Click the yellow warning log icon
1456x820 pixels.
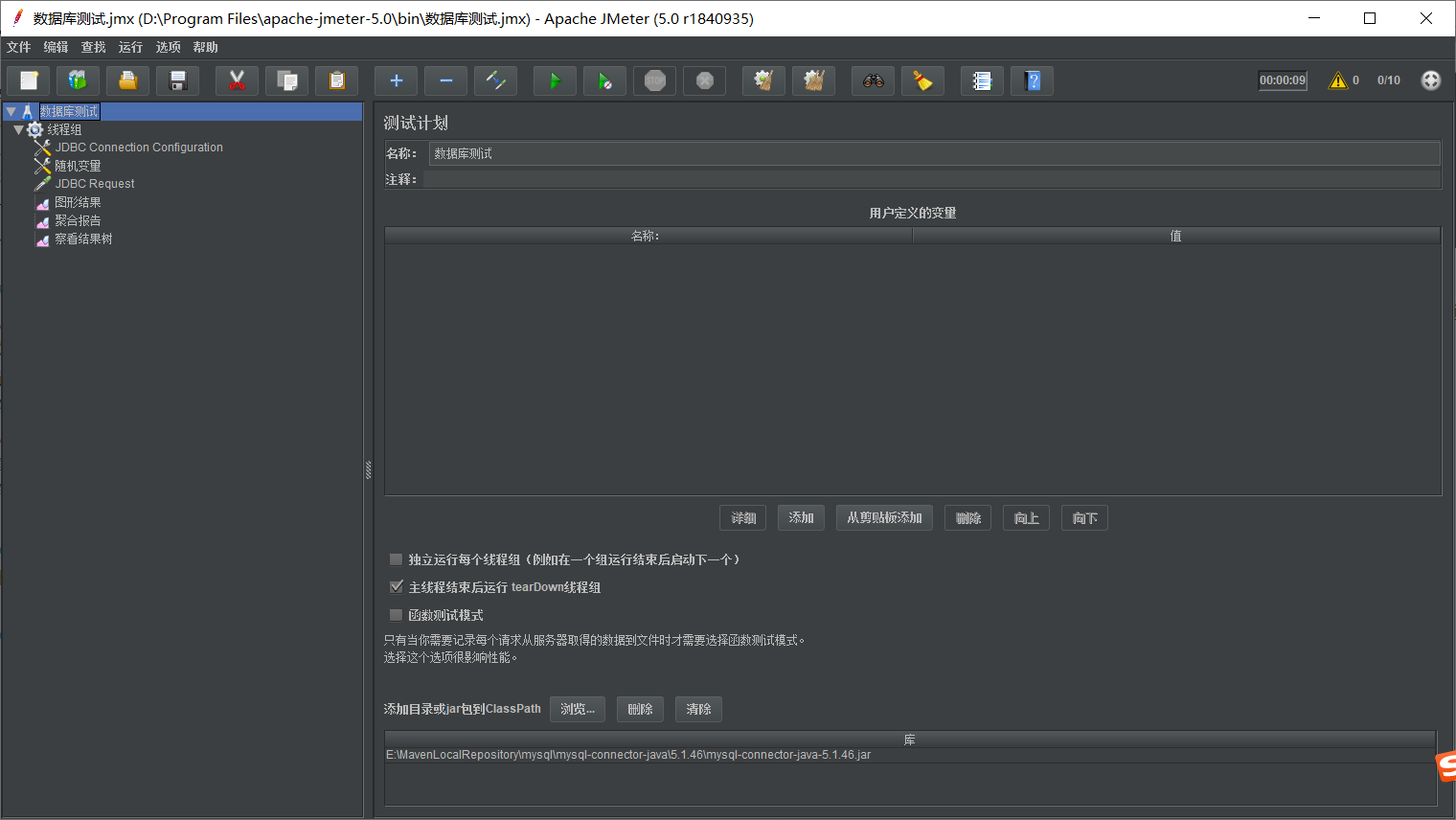(x=1338, y=80)
